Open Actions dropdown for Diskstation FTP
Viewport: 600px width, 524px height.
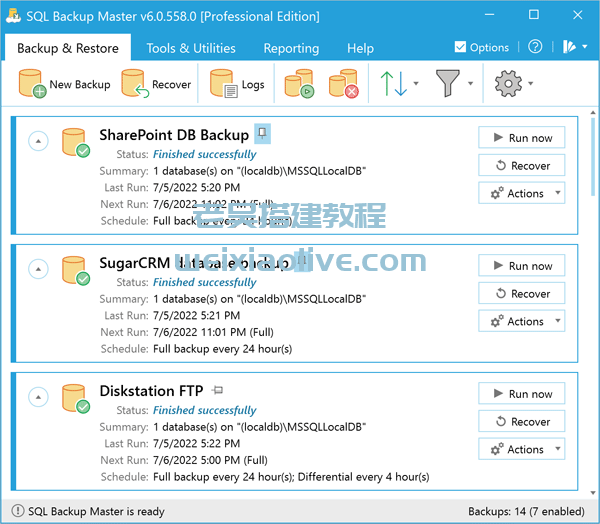point(522,449)
